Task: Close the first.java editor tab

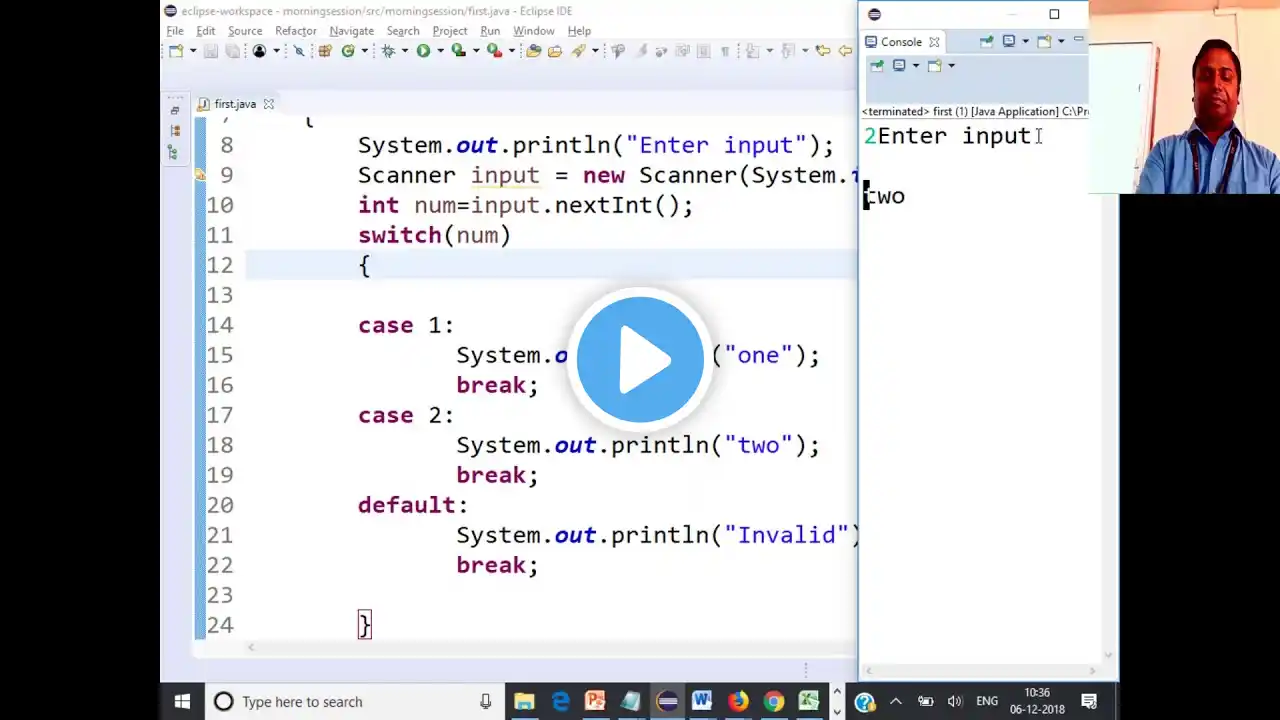Action: pyautogui.click(x=268, y=104)
